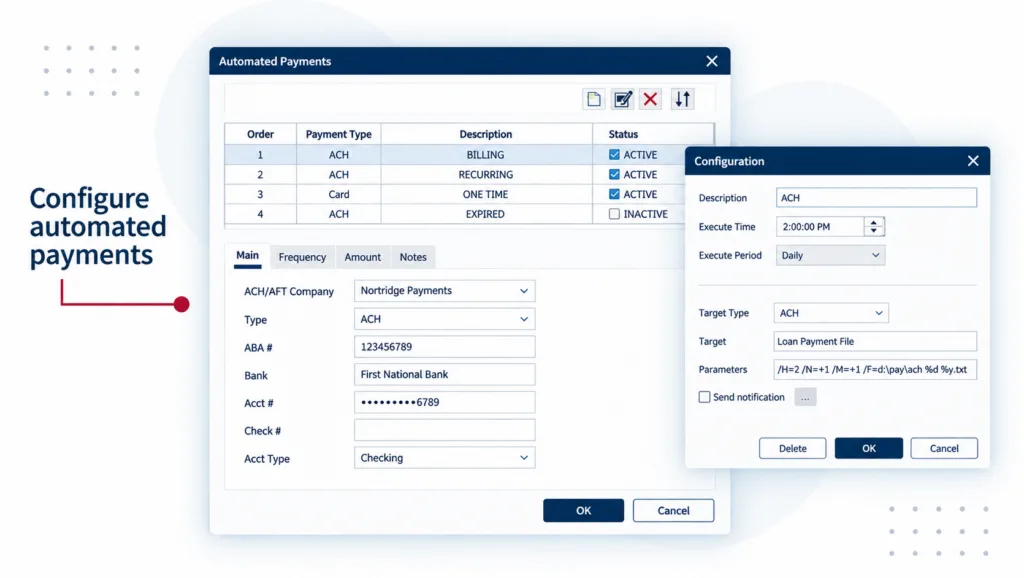Click the Target field Loan Payment File
The height and width of the screenshot is (578, 1024).
pyautogui.click(x=875, y=342)
